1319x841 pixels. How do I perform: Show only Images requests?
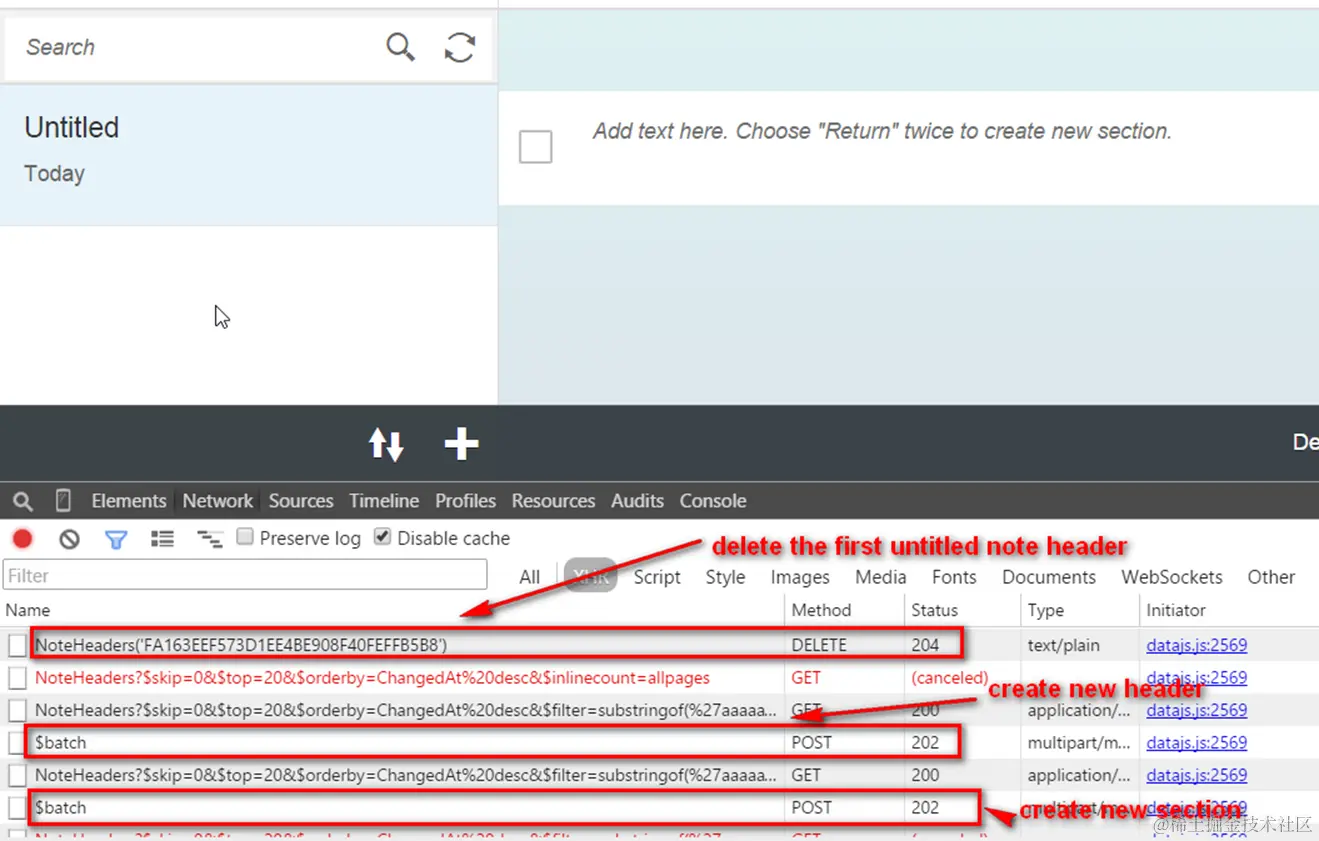pos(800,577)
